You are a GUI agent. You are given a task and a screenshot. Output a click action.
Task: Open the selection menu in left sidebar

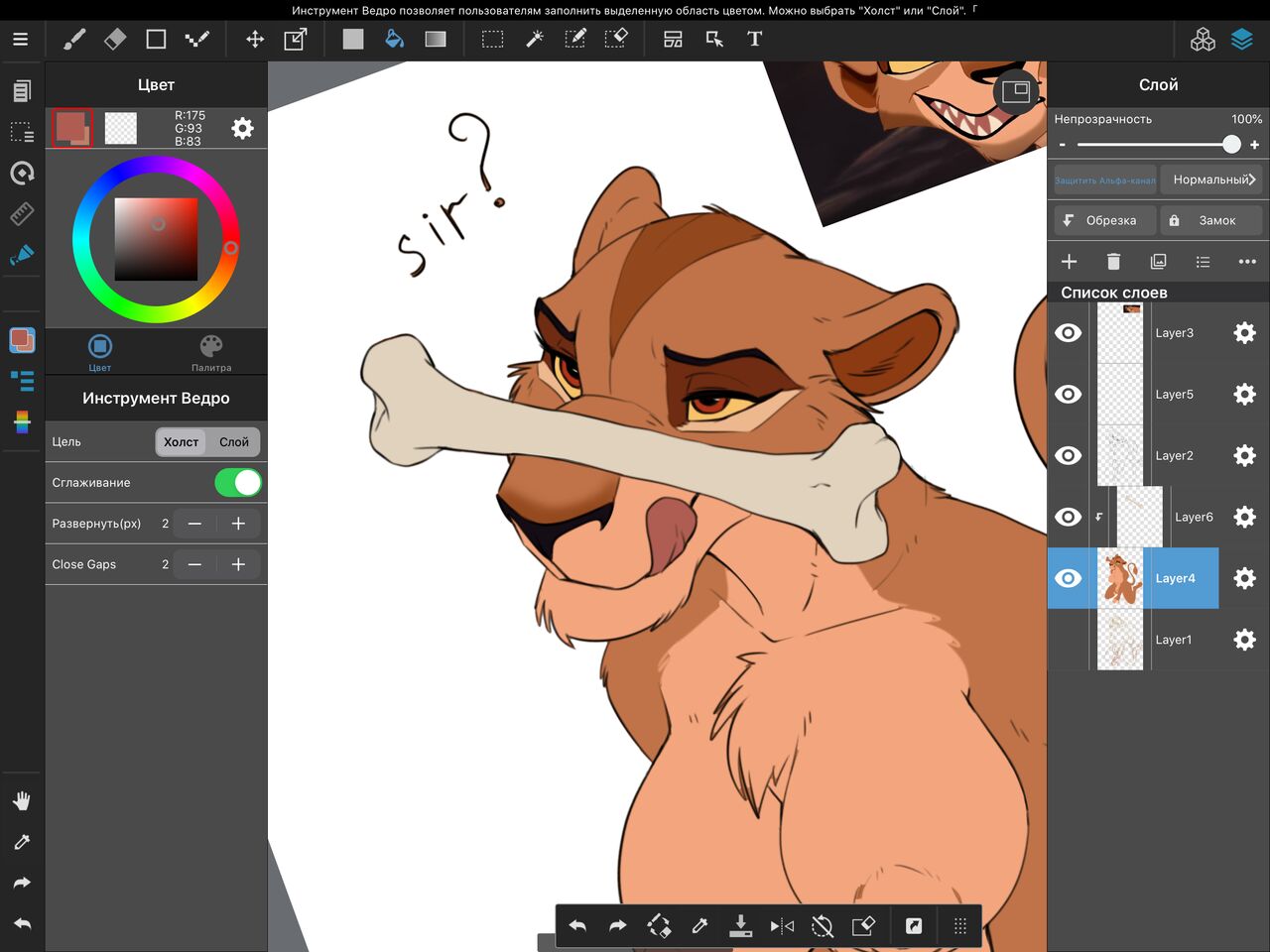tap(21, 132)
